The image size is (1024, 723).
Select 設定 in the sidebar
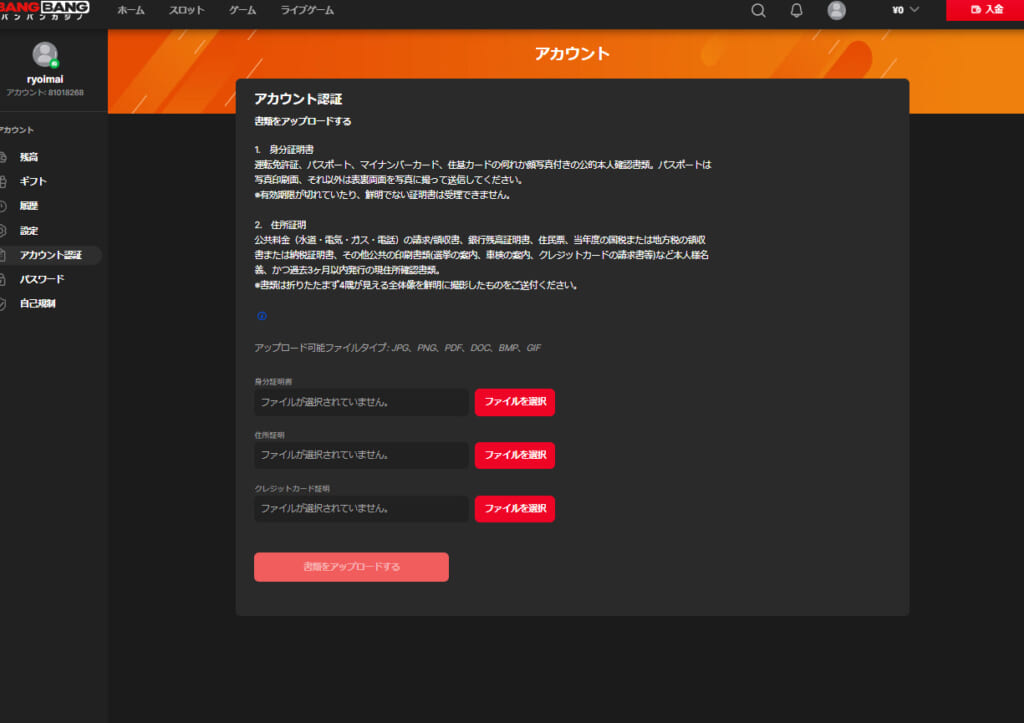tap(29, 231)
